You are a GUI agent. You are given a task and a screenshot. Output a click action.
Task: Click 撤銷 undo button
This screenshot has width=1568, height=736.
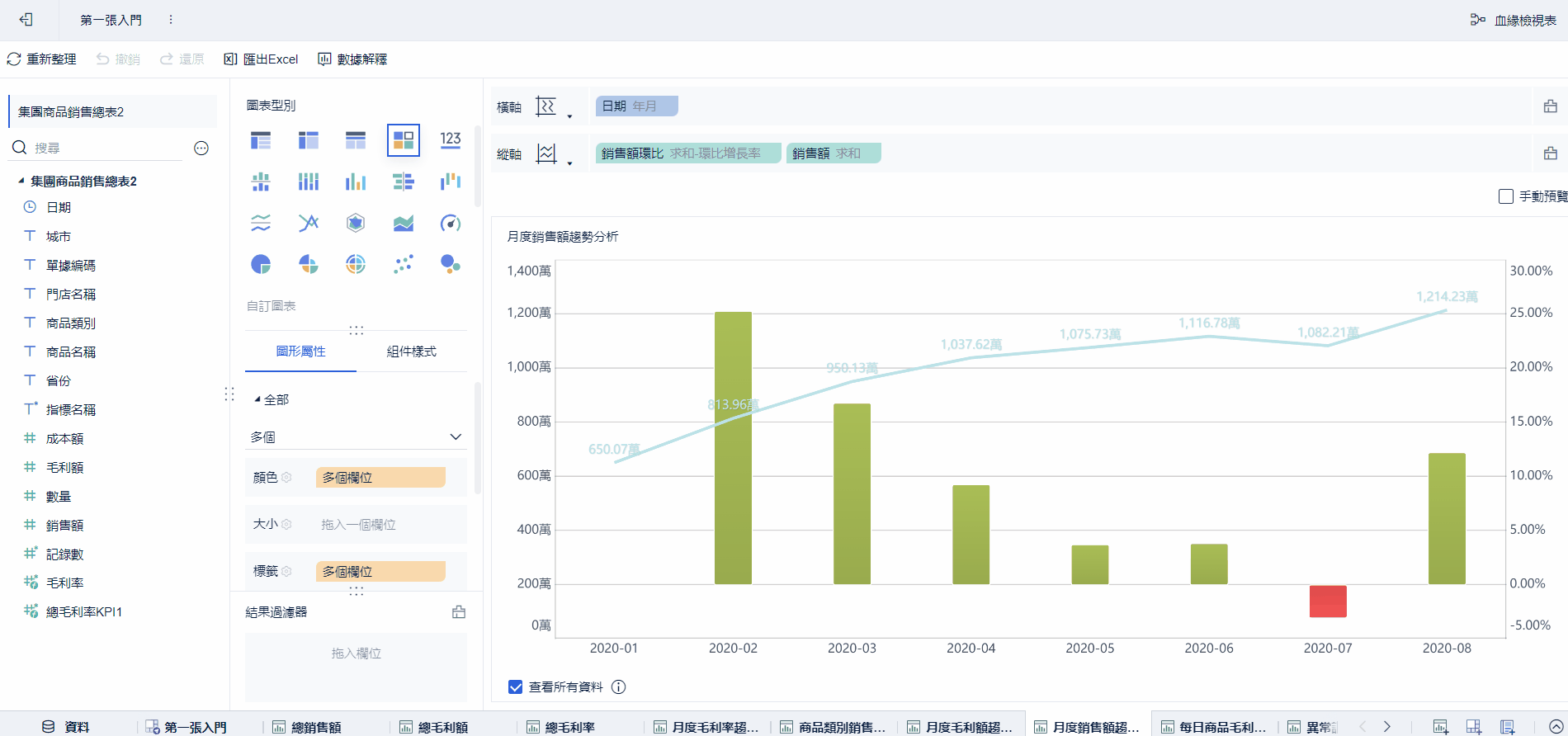118,59
